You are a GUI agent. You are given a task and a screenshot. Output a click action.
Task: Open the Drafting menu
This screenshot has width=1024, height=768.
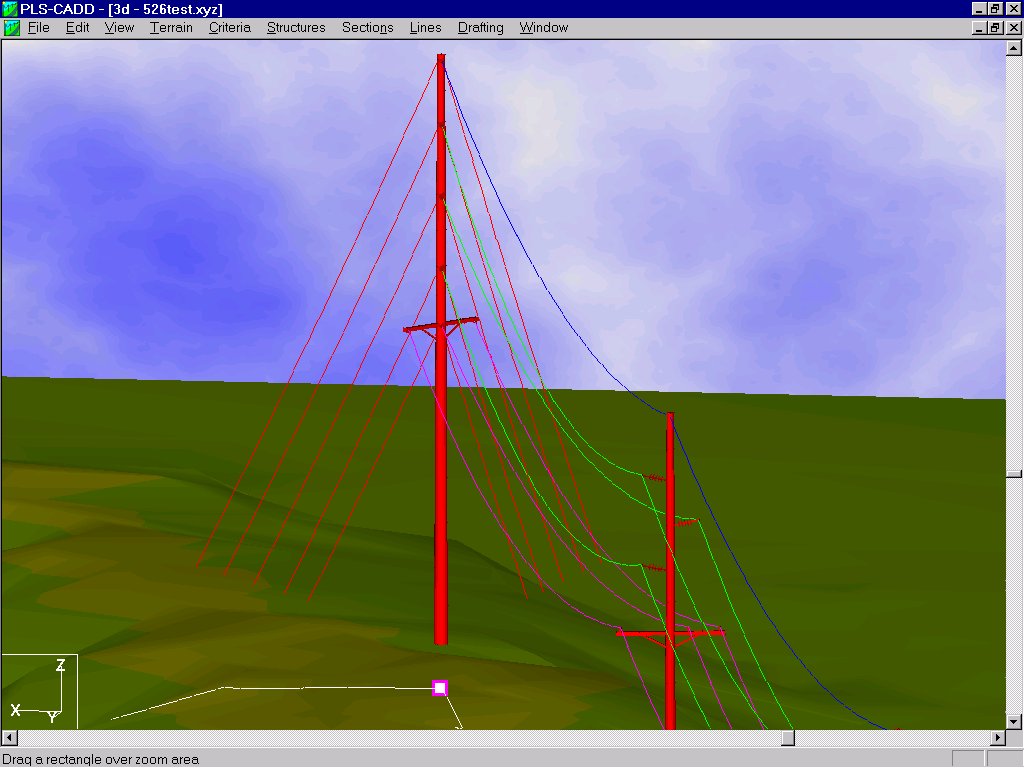480,27
